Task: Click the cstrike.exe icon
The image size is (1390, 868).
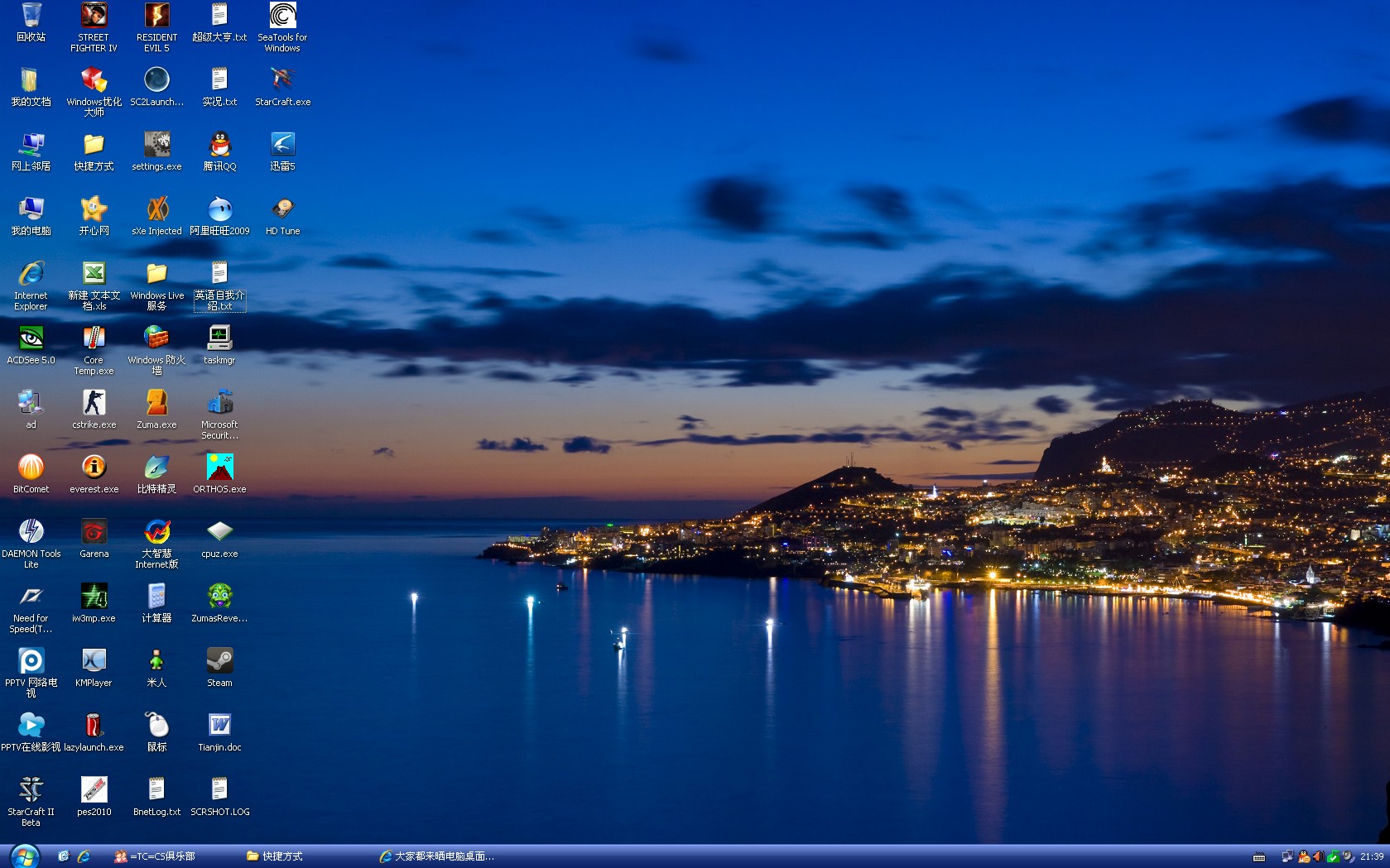Action: tap(94, 410)
